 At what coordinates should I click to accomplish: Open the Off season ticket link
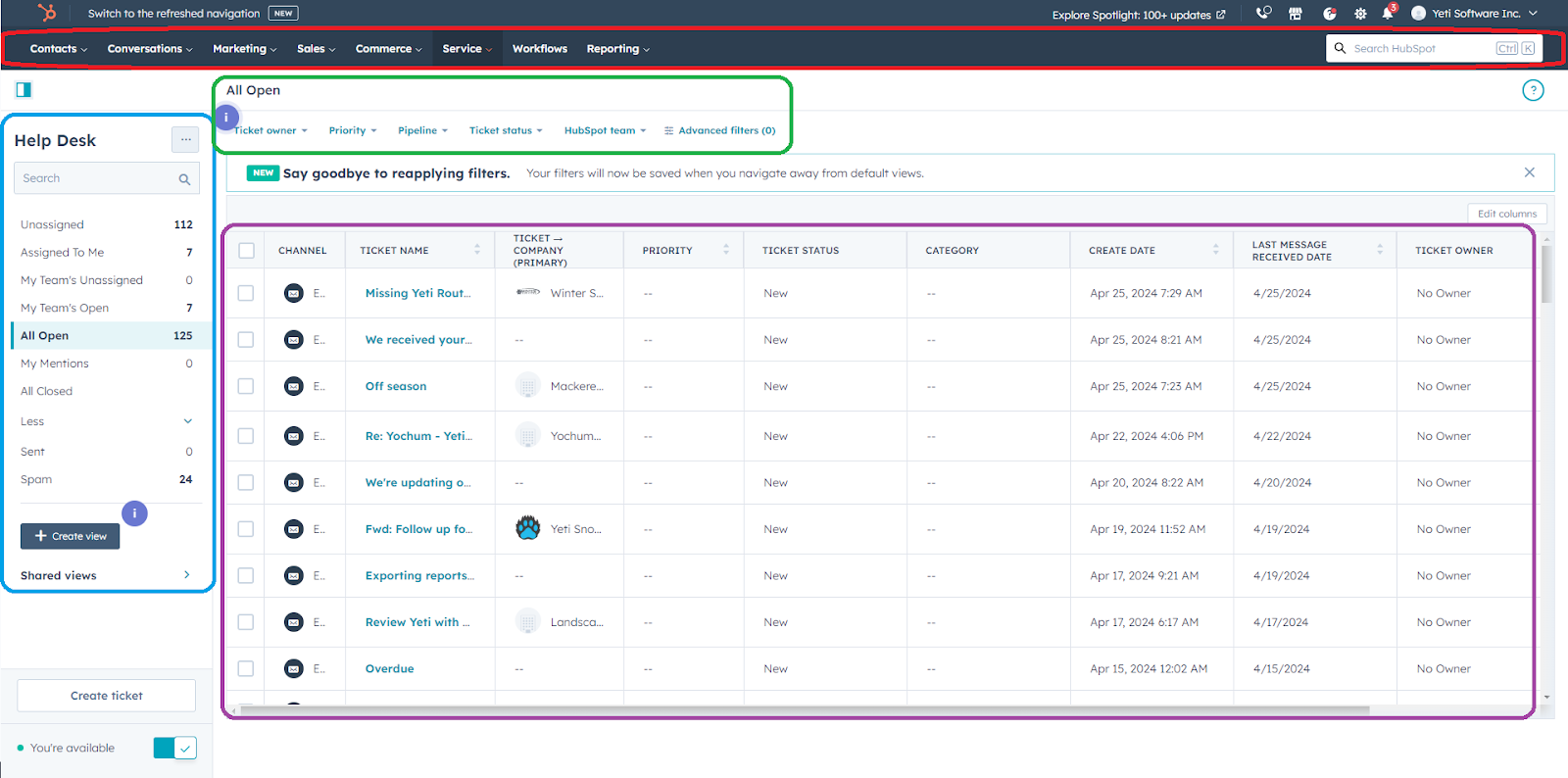click(396, 386)
